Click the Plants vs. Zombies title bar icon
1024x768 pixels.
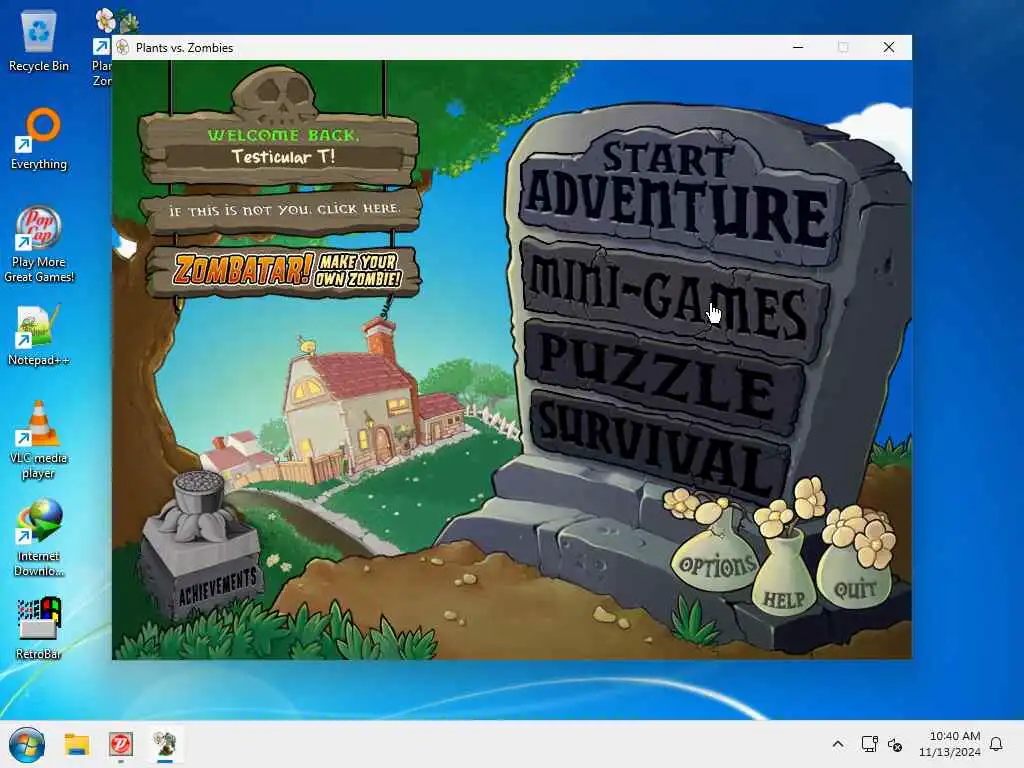tap(123, 48)
